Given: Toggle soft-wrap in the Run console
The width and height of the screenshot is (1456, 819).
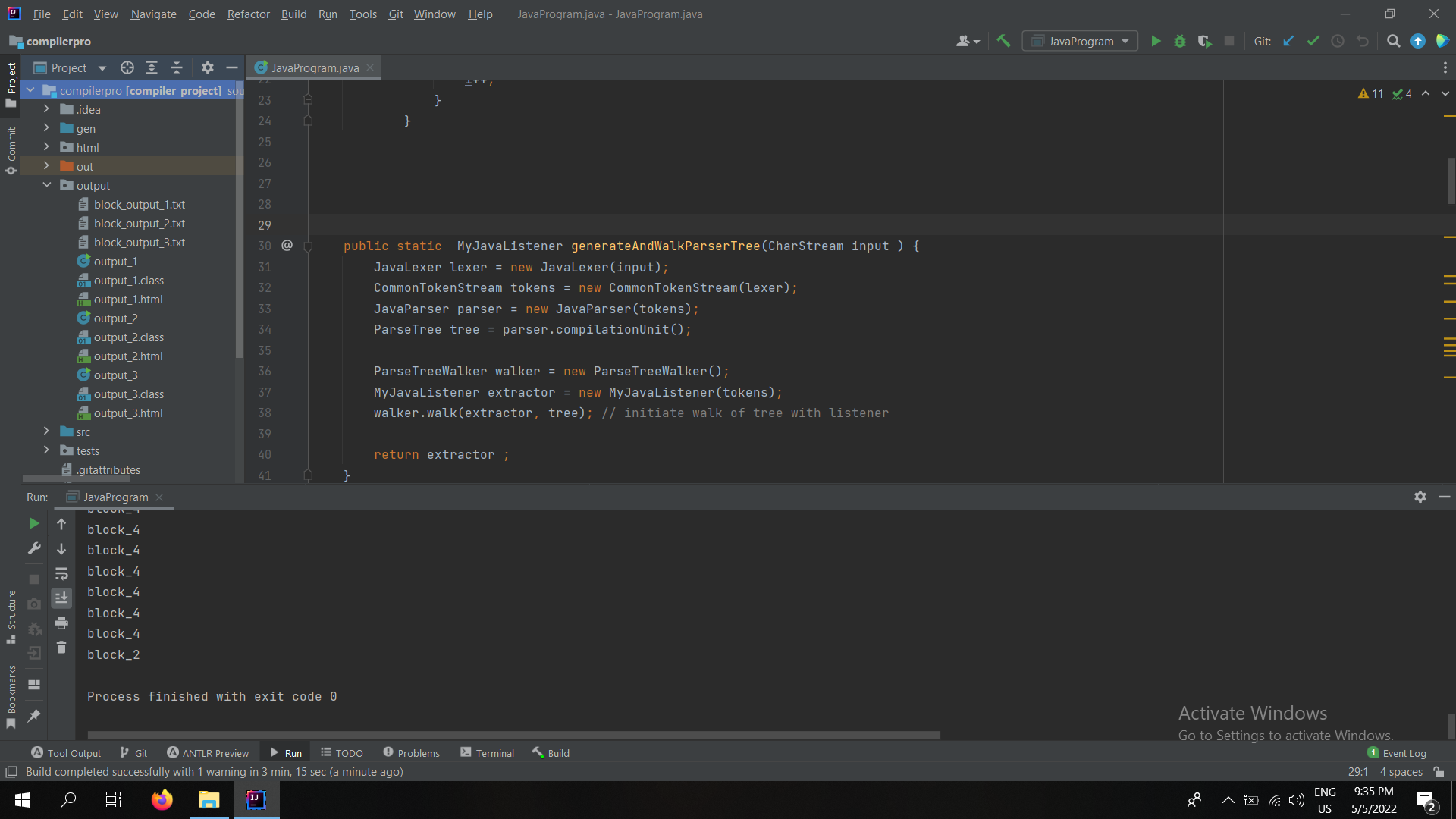Looking at the screenshot, I should point(61,574).
